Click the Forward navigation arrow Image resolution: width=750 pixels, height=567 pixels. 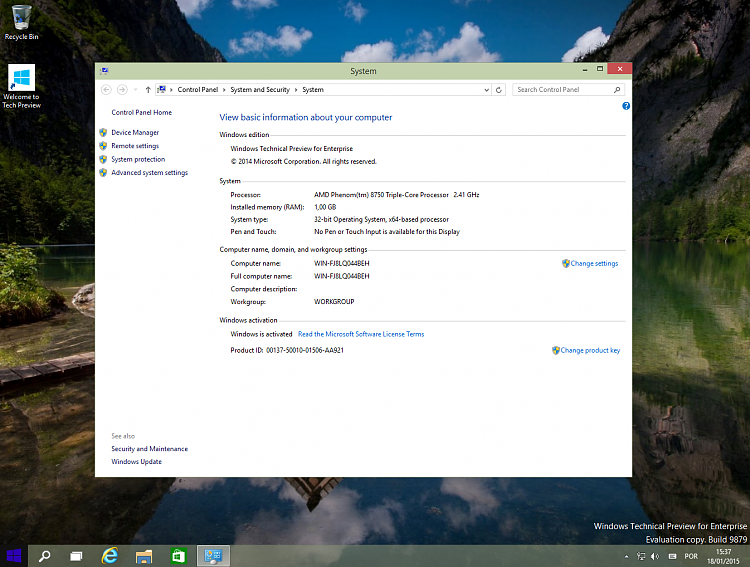122,89
